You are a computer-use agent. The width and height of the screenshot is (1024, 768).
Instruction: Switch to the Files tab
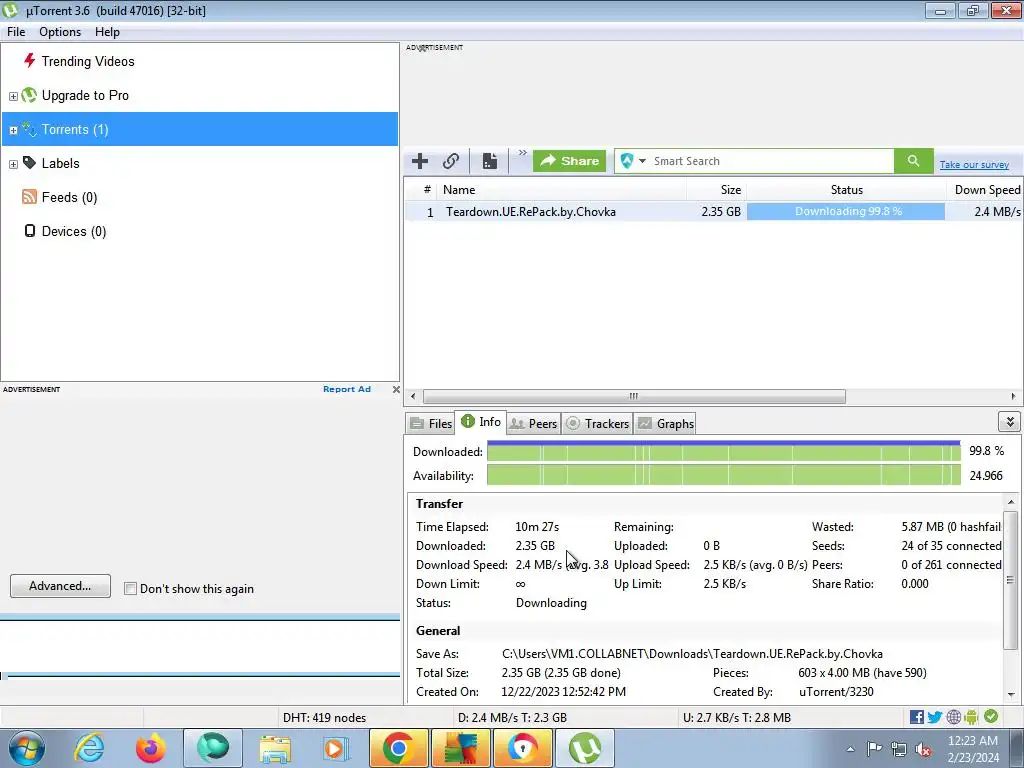(x=431, y=424)
